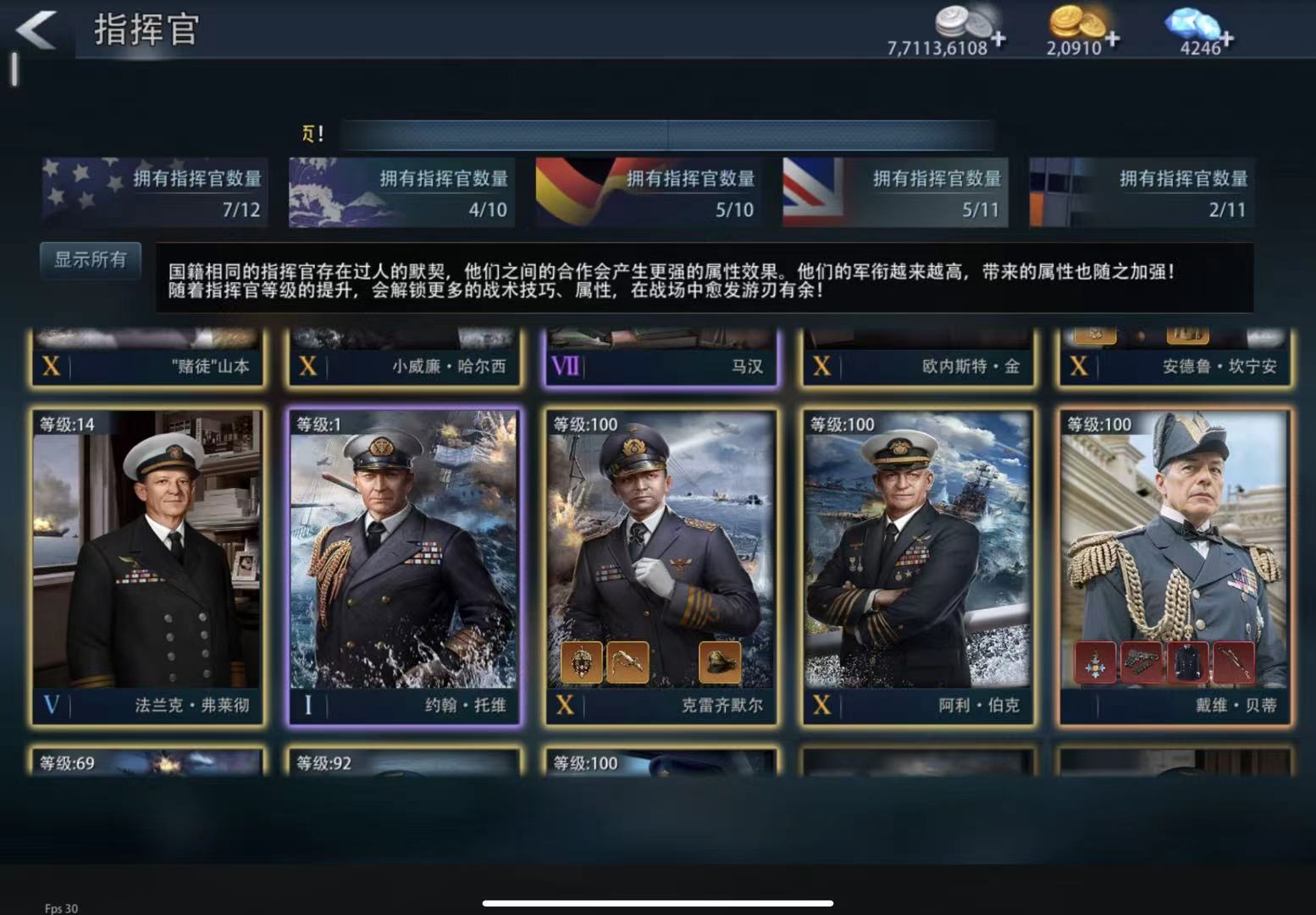Filter by American commanders 7/12 tab
This screenshot has width=1316, height=915.
[x=155, y=192]
